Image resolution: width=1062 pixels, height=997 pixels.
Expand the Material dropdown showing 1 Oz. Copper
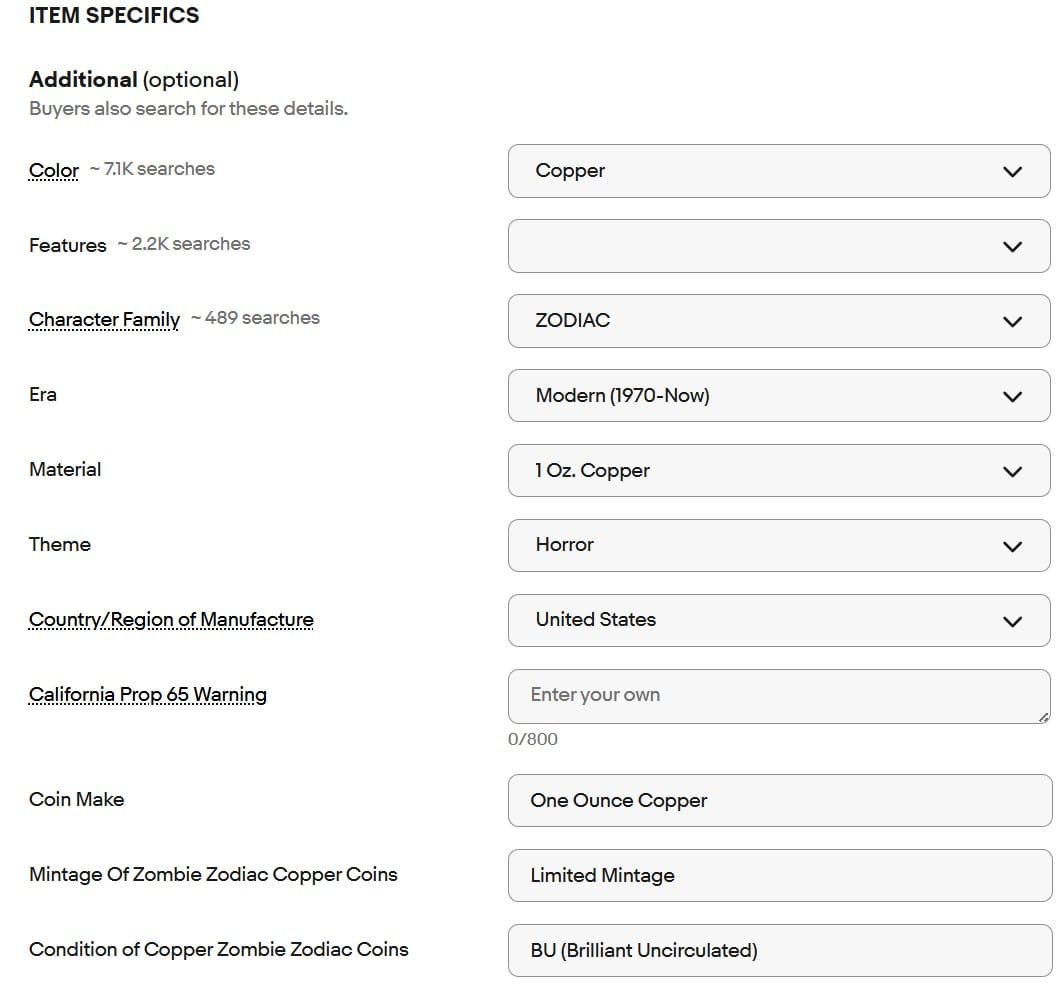click(x=760, y=471)
